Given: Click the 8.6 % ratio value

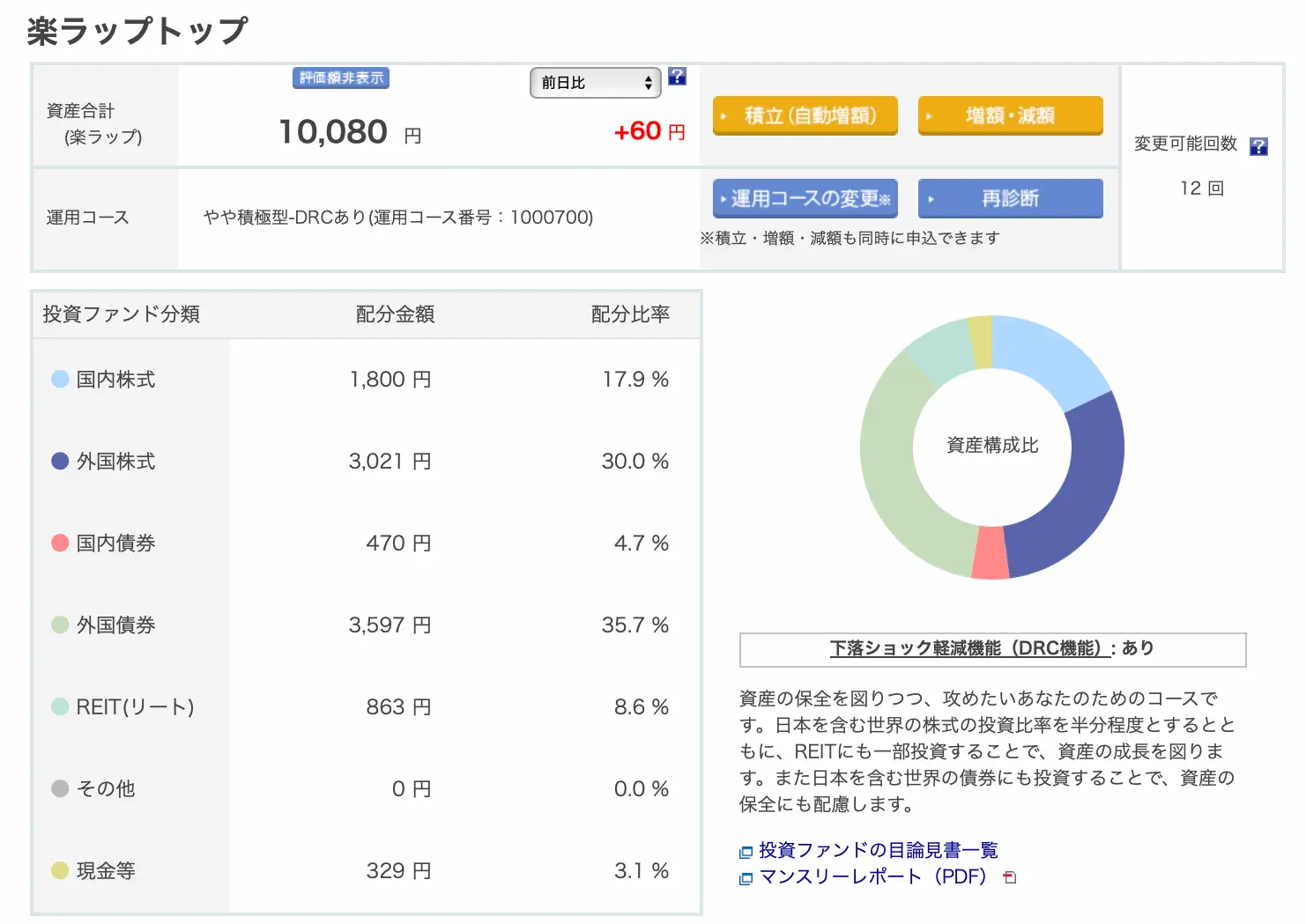Looking at the screenshot, I should [642, 707].
